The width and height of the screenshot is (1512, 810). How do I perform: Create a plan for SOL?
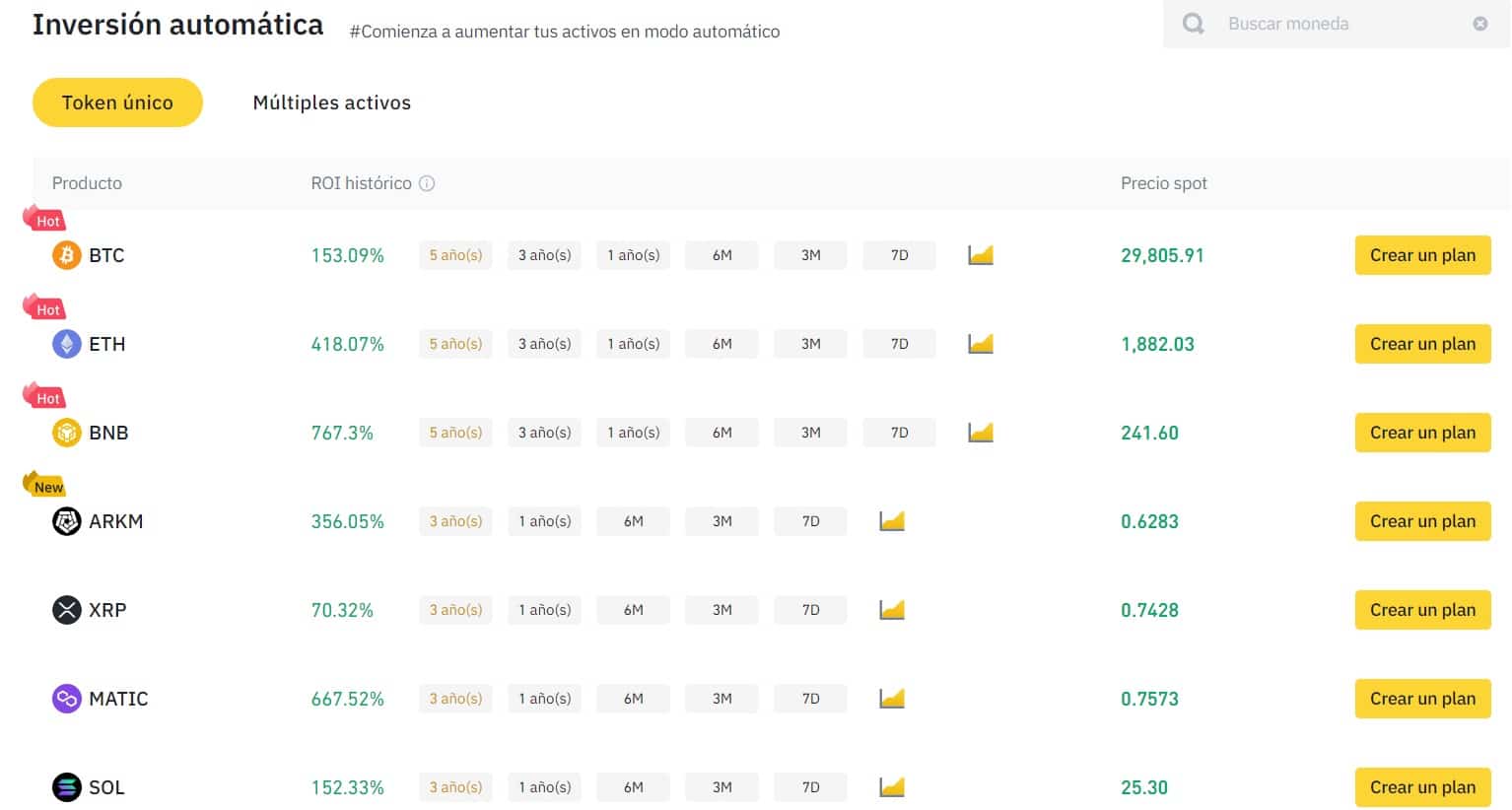(1422, 787)
